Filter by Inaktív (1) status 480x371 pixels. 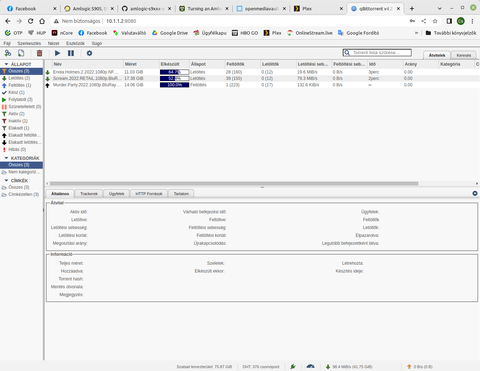coord(21,121)
